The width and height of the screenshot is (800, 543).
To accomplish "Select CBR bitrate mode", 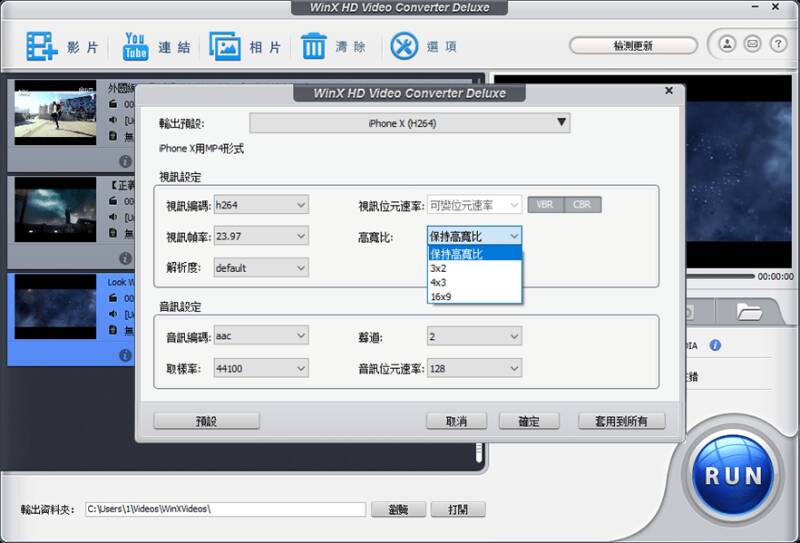I will pos(582,205).
